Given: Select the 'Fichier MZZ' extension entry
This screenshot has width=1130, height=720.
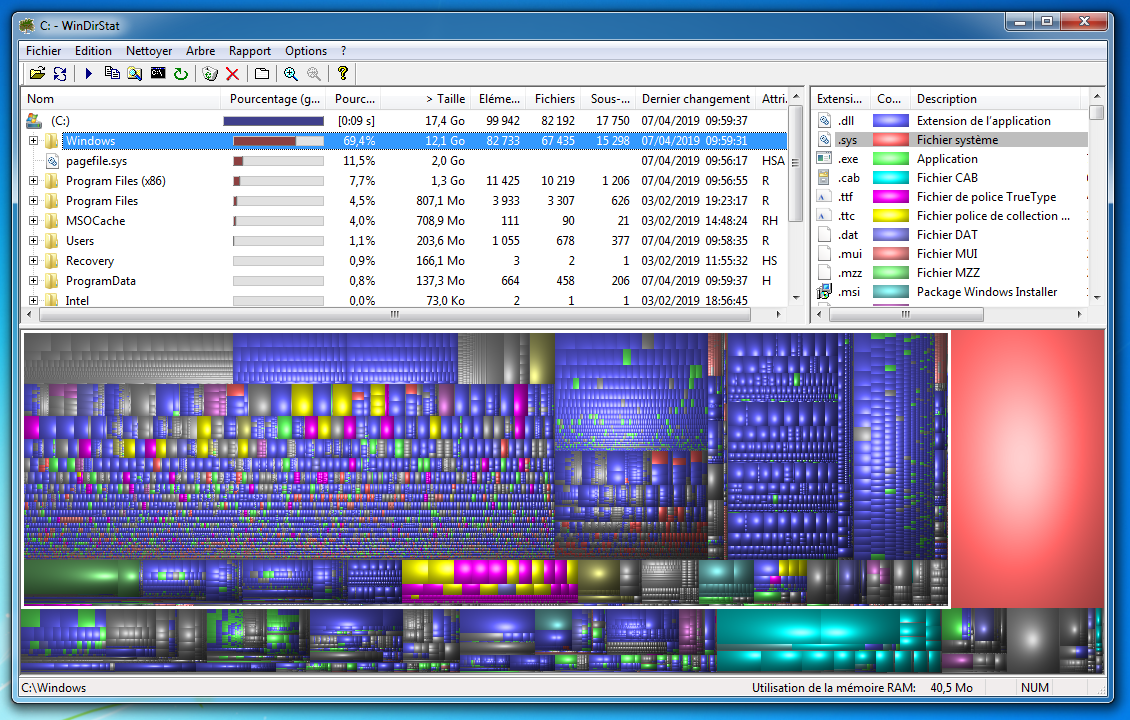Looking at the screenshot, I should (950, 272).
